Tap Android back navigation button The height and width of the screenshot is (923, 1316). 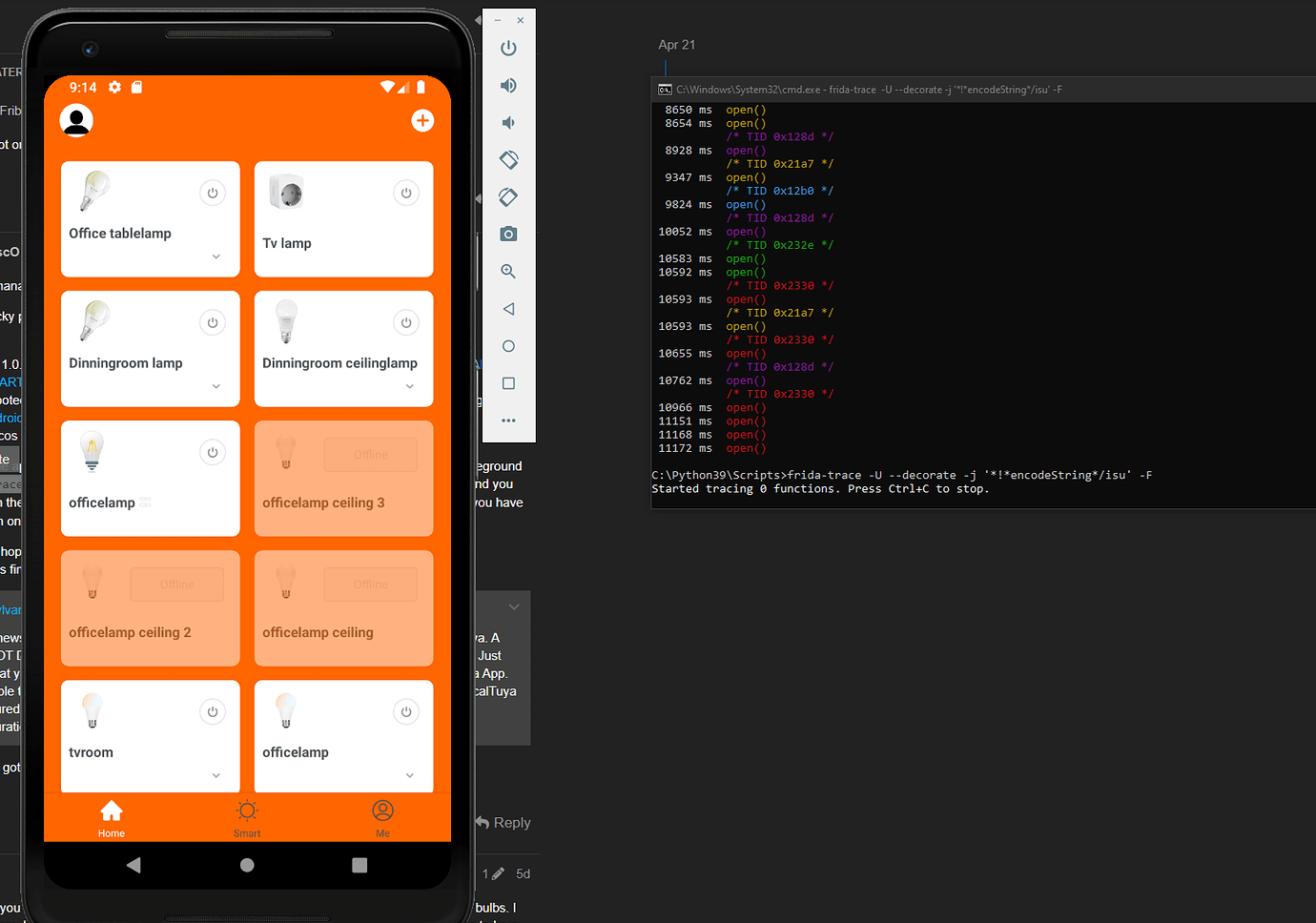tap(134, 865)
